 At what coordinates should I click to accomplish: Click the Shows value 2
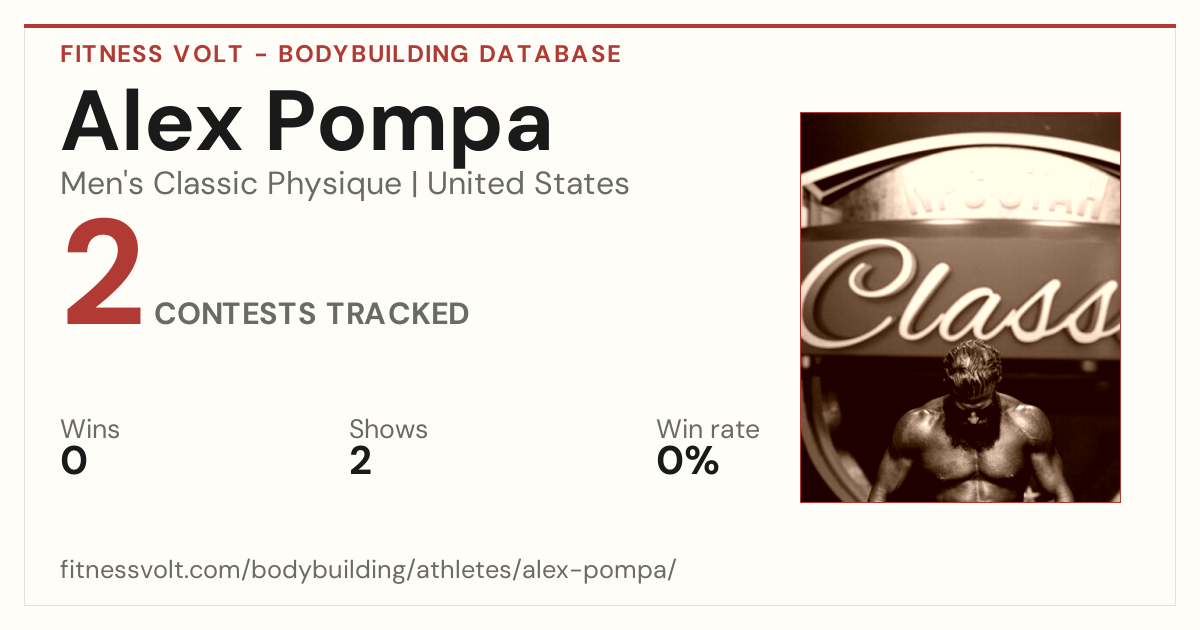pyautogui.click(x=360, y=461)
